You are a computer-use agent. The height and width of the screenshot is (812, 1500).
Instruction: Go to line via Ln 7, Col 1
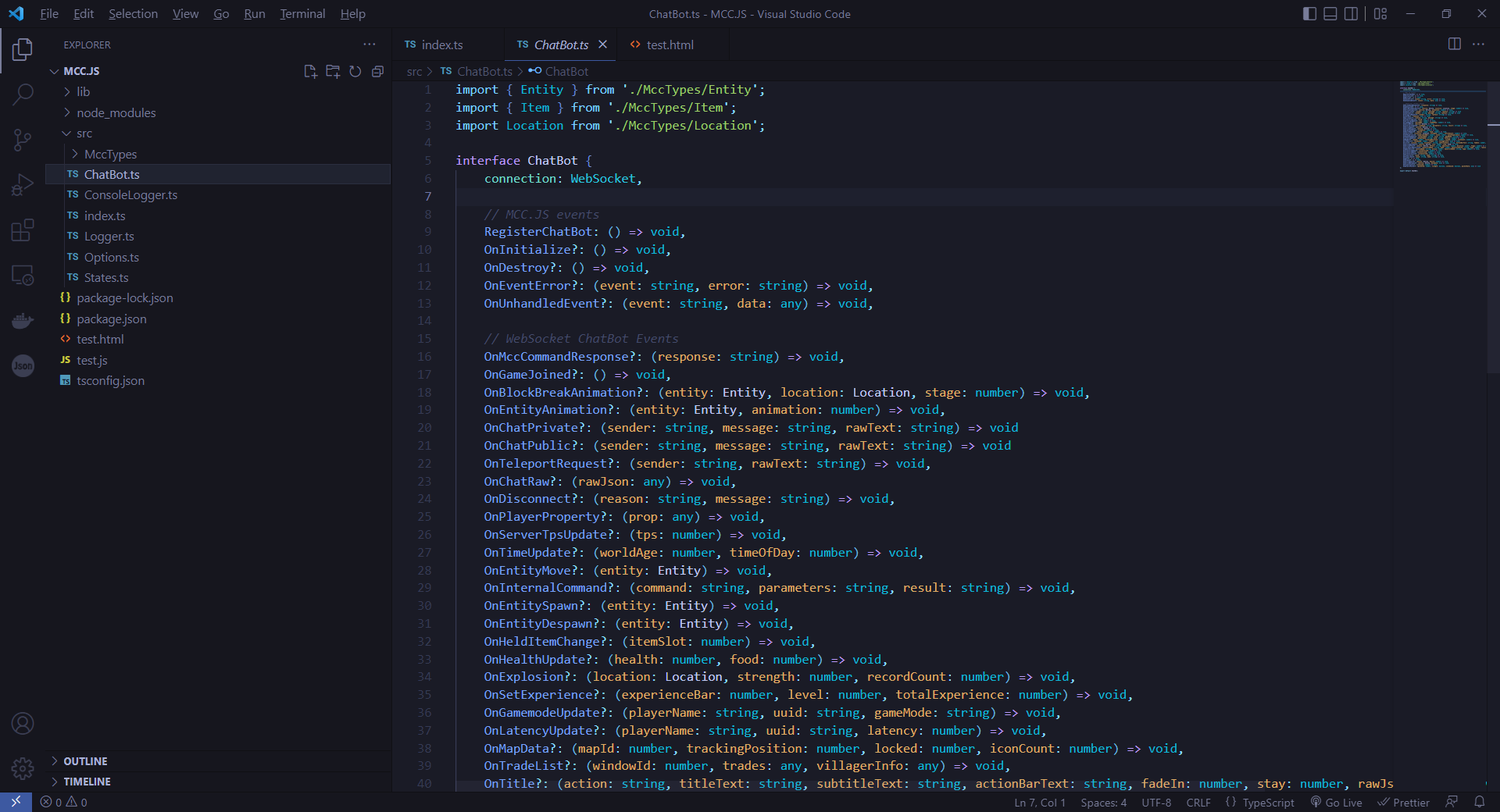(x=1039, y=802)
